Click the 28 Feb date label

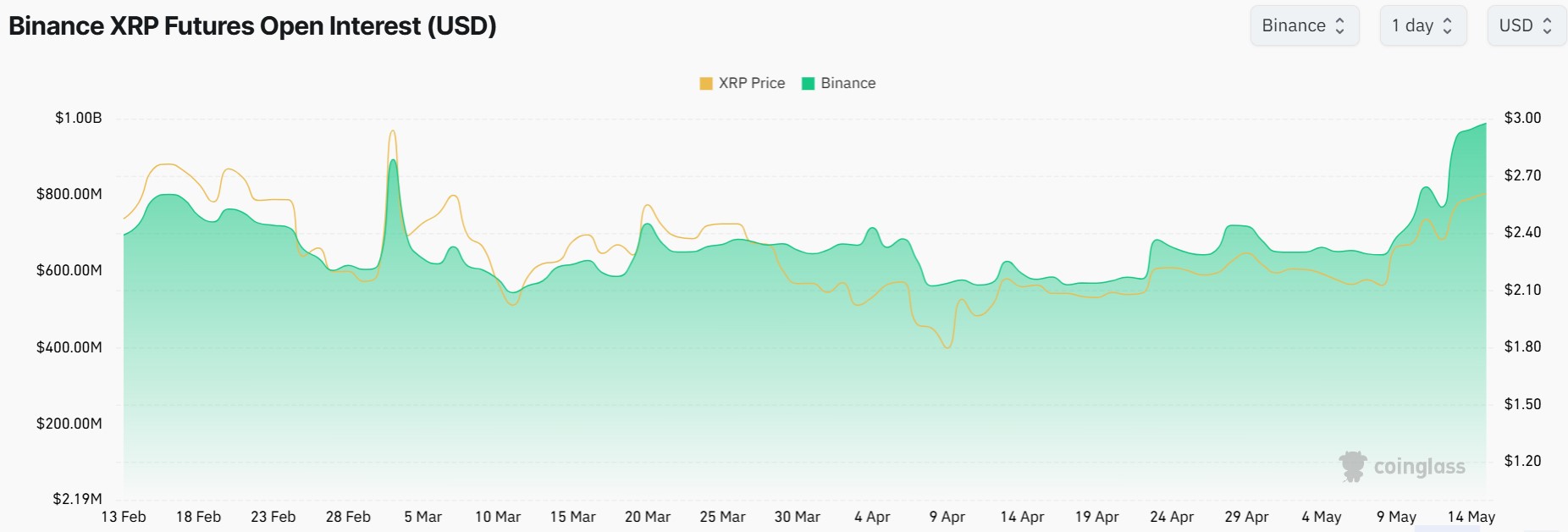pos(348,517)
